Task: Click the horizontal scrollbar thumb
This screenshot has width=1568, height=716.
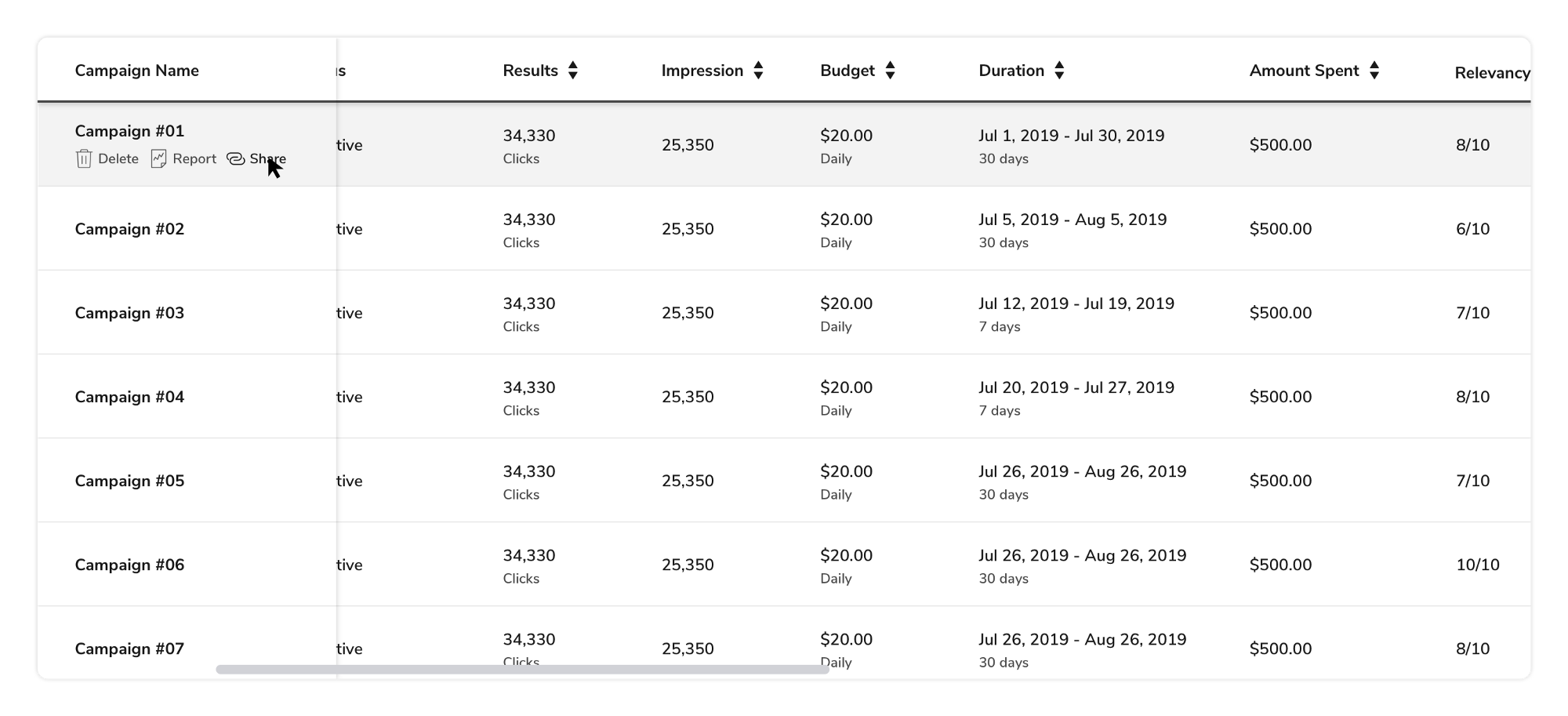Action: (x=522, y=670)
